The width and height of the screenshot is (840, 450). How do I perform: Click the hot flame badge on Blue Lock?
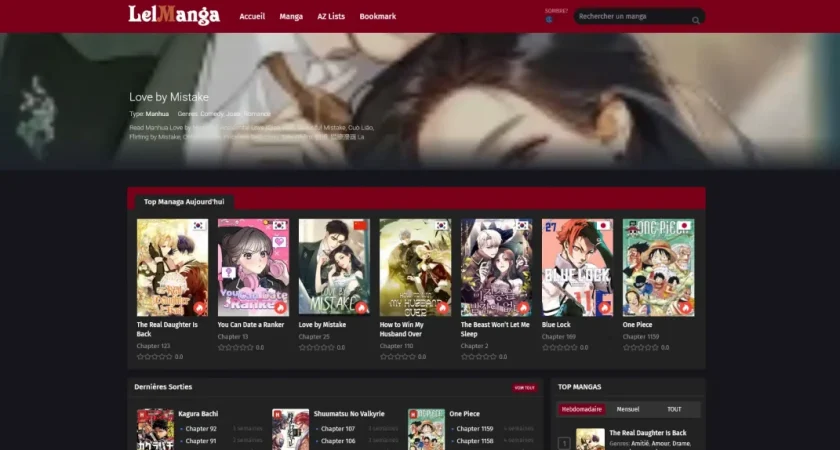(604, 308)
